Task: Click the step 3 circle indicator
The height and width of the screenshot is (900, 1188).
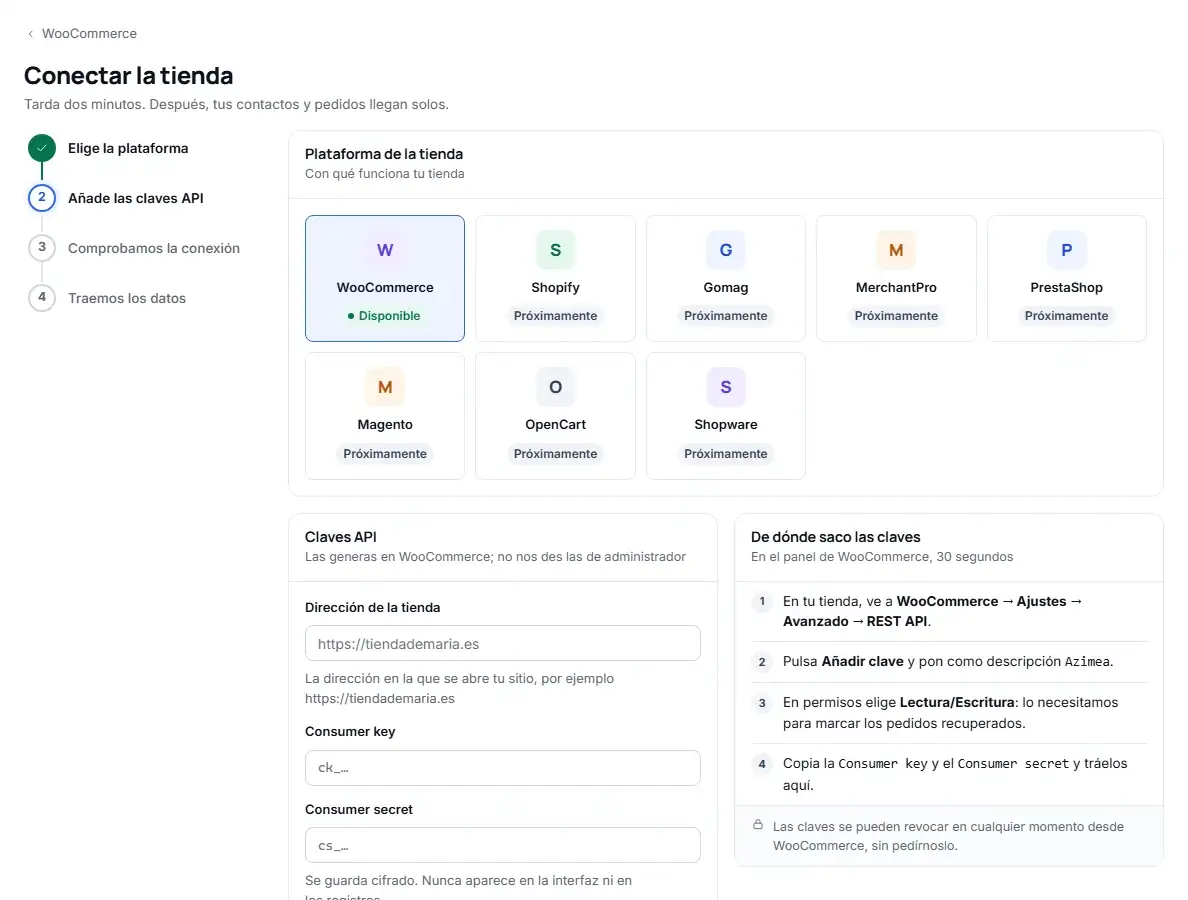Action: (x=42, y=248)
